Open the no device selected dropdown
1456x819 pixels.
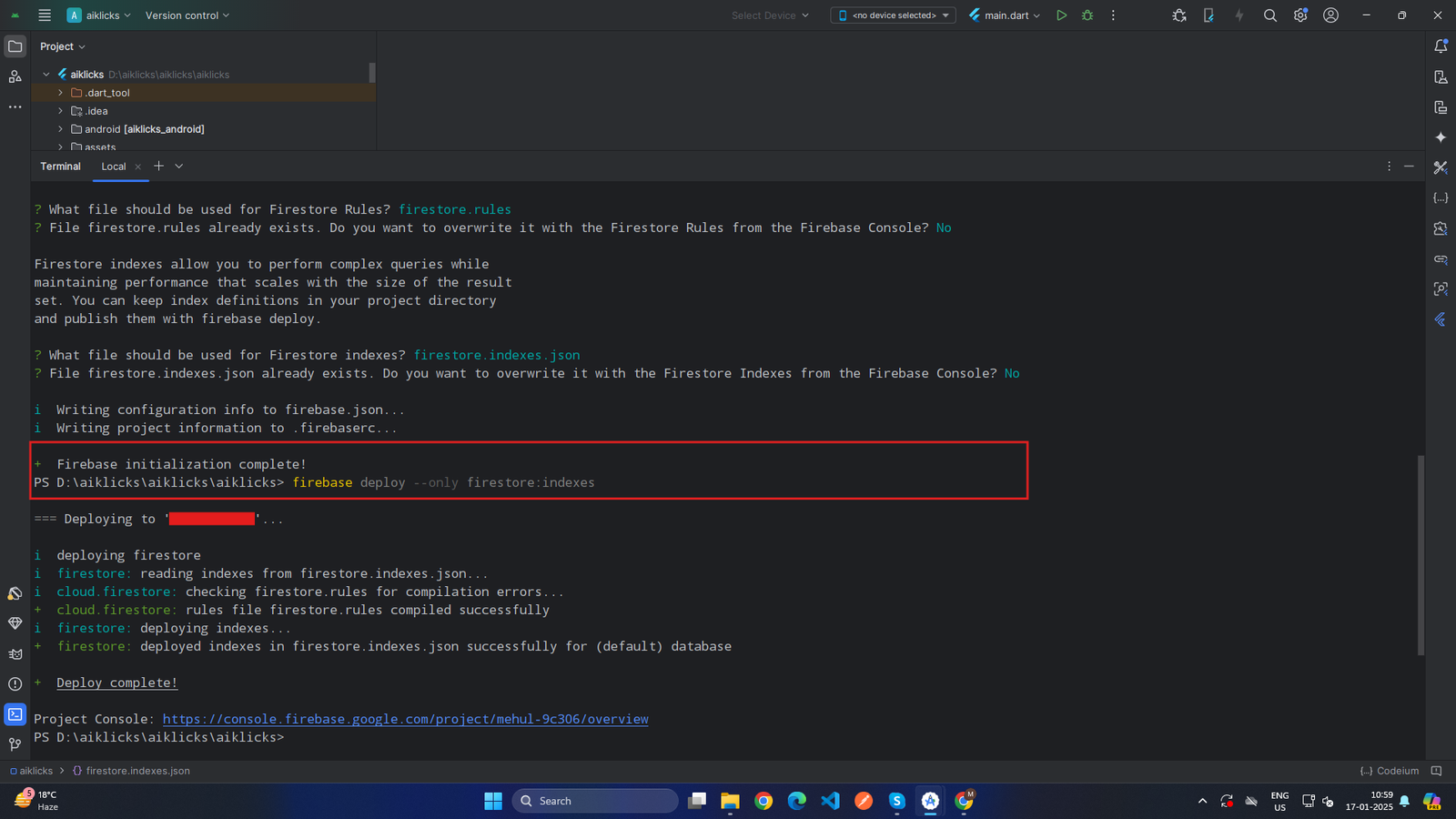(x=893, y=15)
